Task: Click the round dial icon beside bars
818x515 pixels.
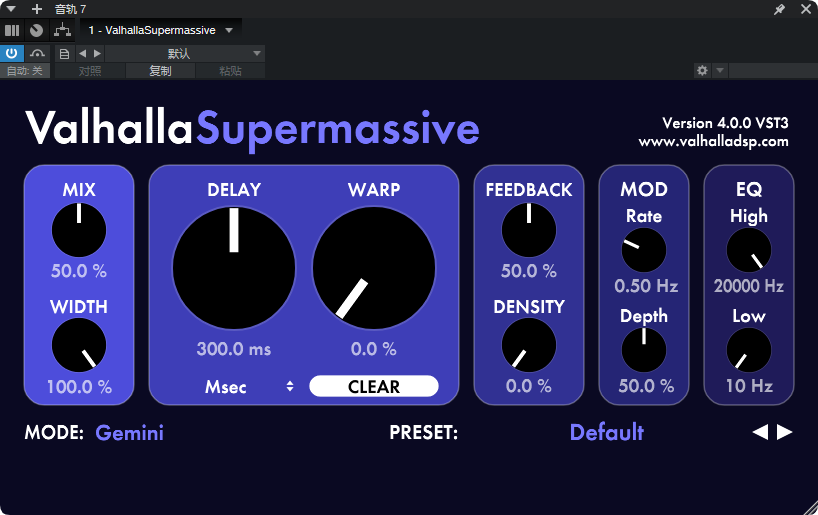Action: [37, 30]
